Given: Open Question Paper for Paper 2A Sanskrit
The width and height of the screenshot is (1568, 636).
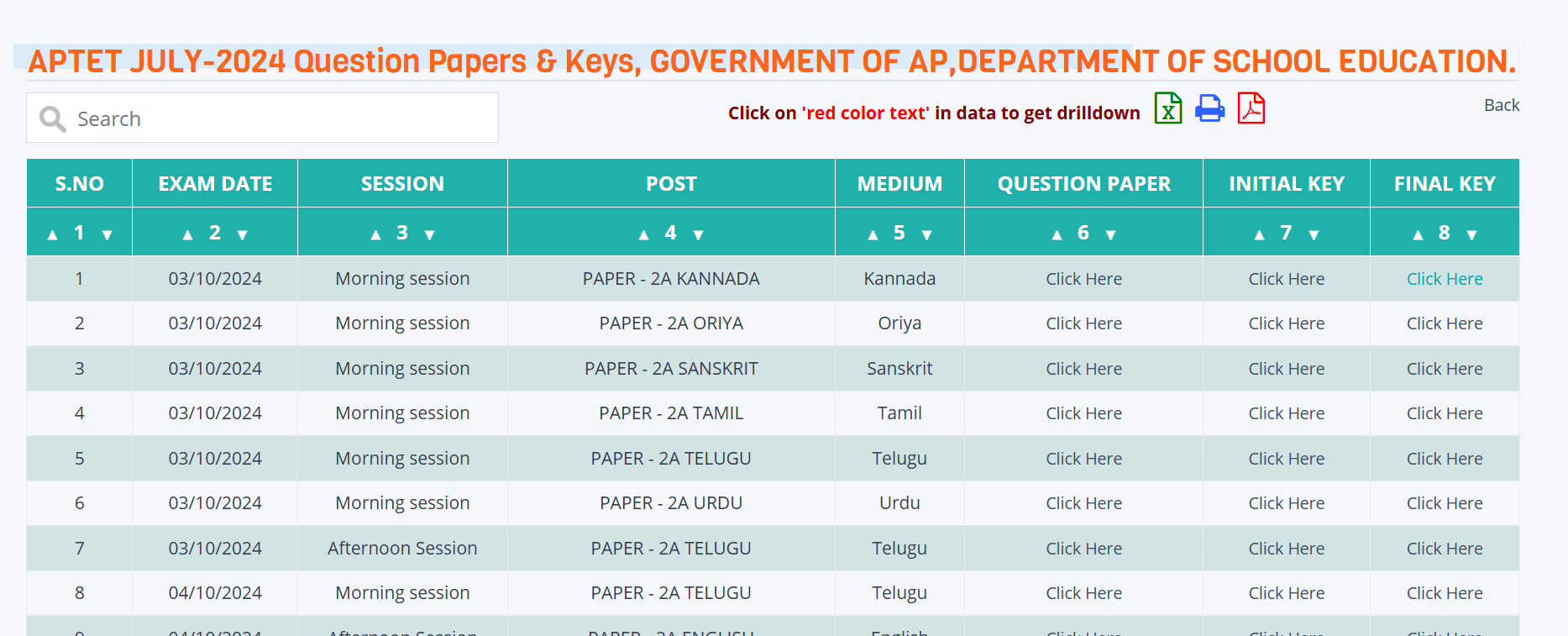Looking at the screenshot, I should click(x=1083, y=369).
